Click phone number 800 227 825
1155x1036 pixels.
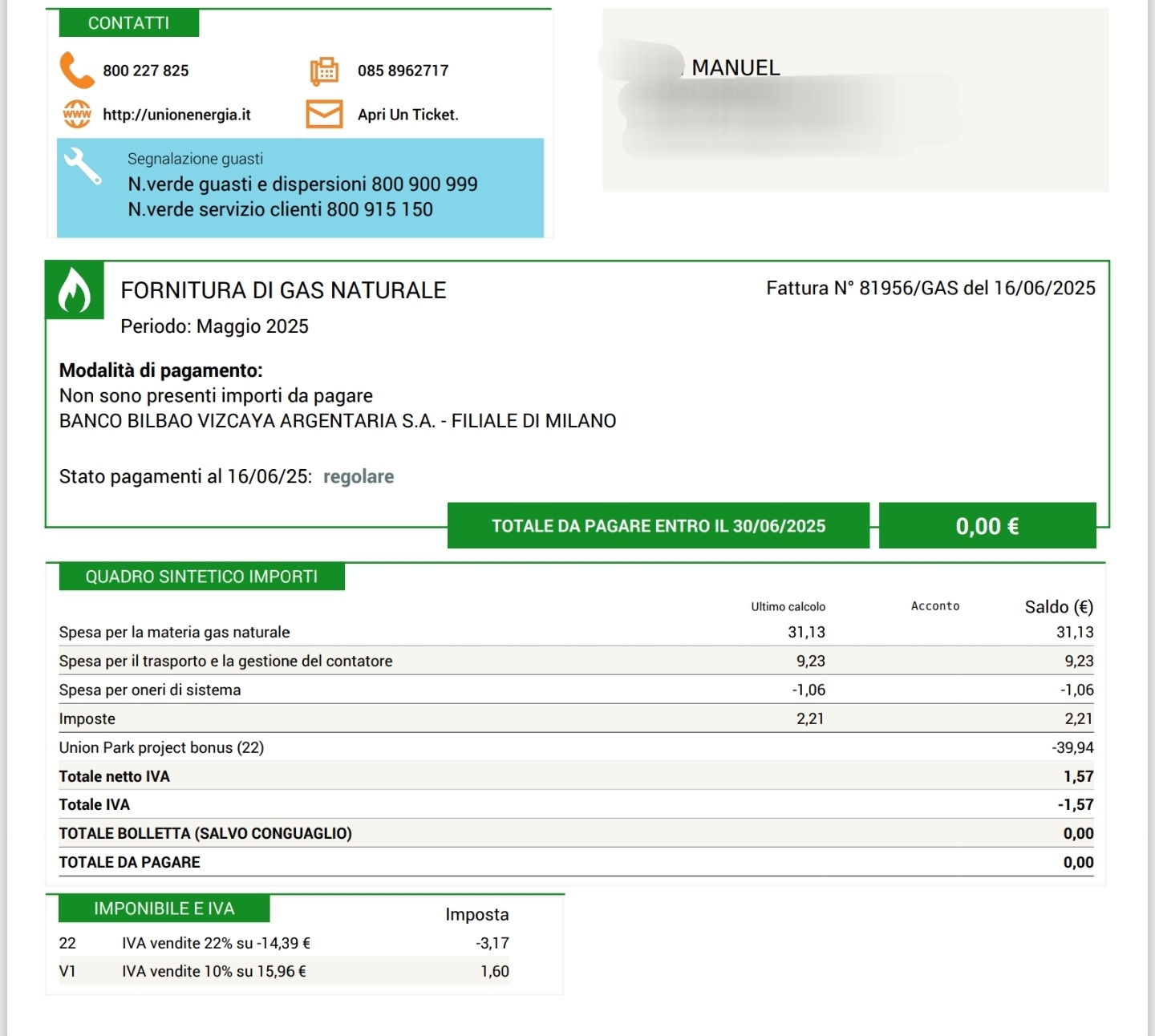pos(146,71)
